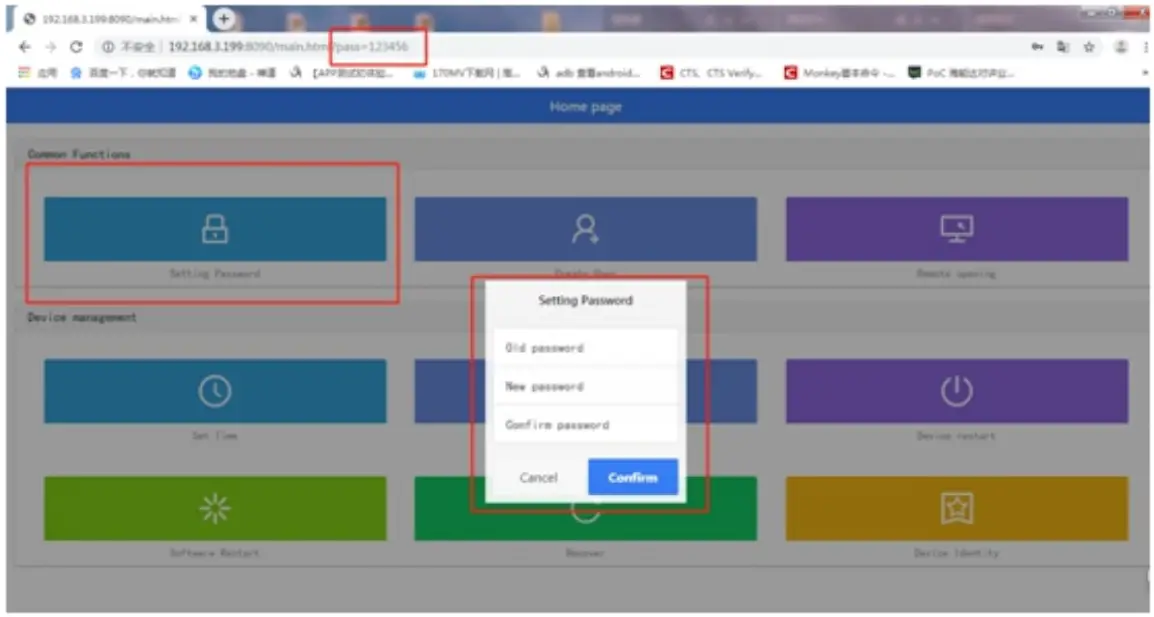Bookmark this page with star icon
Viewport: 1154px width, 617px height.
[x=1089, y=47]
